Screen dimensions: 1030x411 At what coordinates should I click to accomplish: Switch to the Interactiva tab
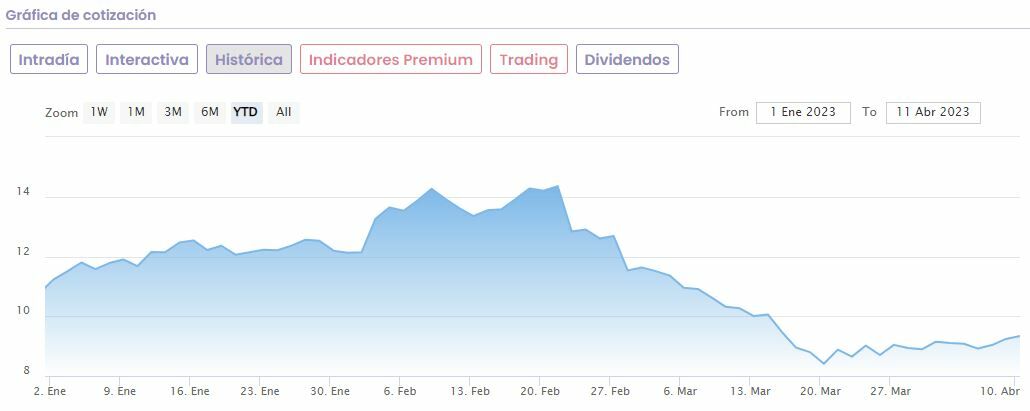coord(147,59)
